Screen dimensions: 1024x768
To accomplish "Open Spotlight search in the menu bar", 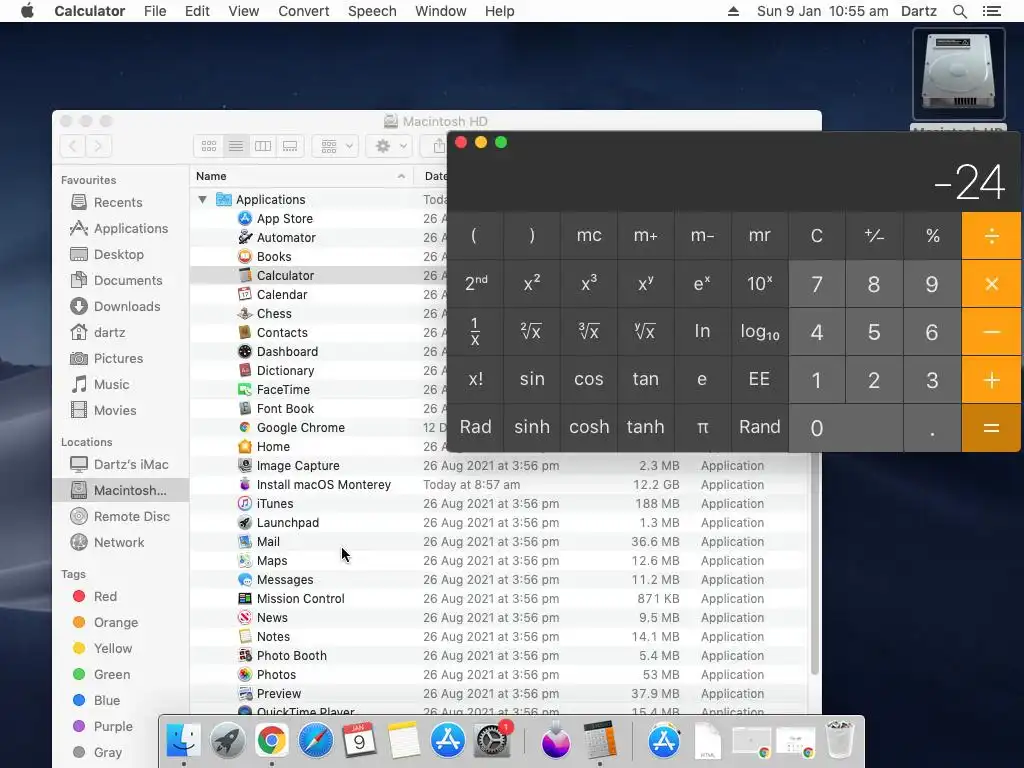I will (x=959, y=11).
